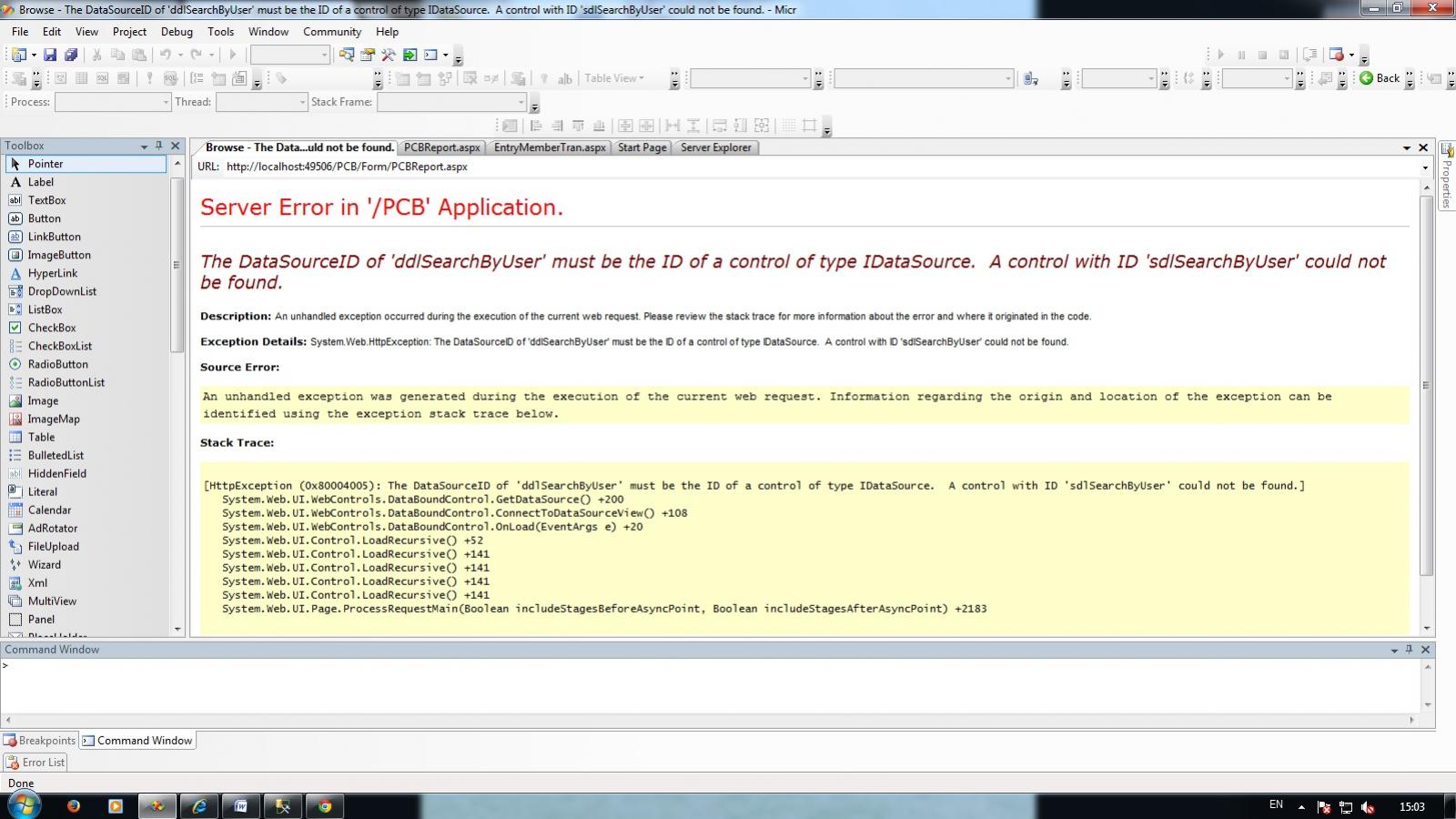Screen dimensions: 1456x819
Task: Pin the Toolbox panel with the auto-hide pin
Action: [x=158, y=146]
